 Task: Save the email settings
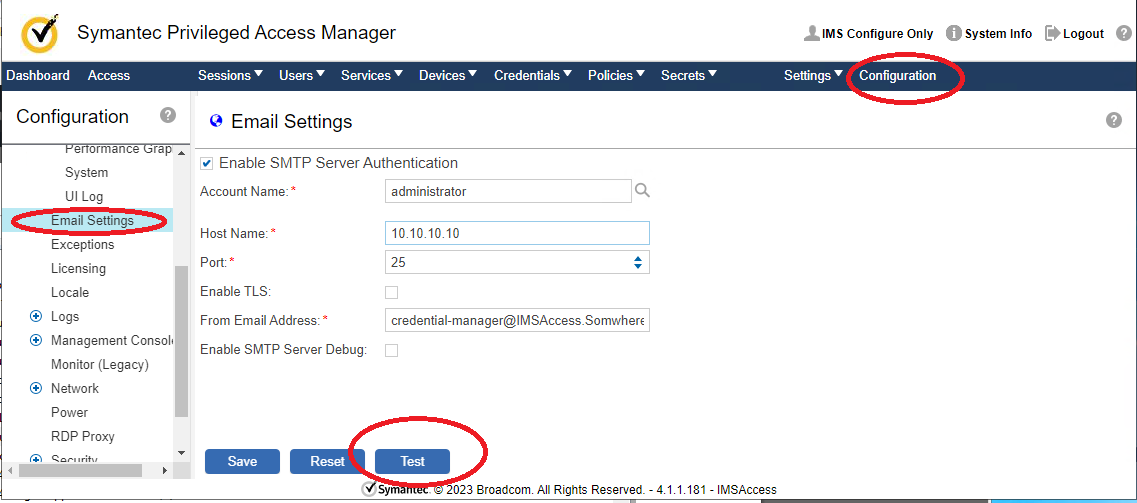click(x=242, y=462)
